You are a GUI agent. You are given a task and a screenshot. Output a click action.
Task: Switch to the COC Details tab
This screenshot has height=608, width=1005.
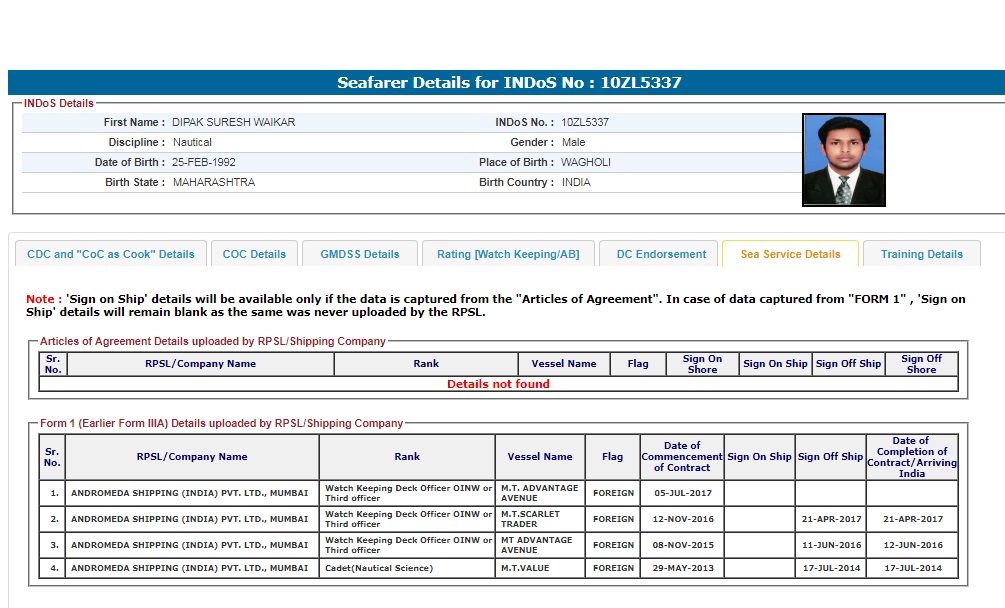click(x=254, y=254)
